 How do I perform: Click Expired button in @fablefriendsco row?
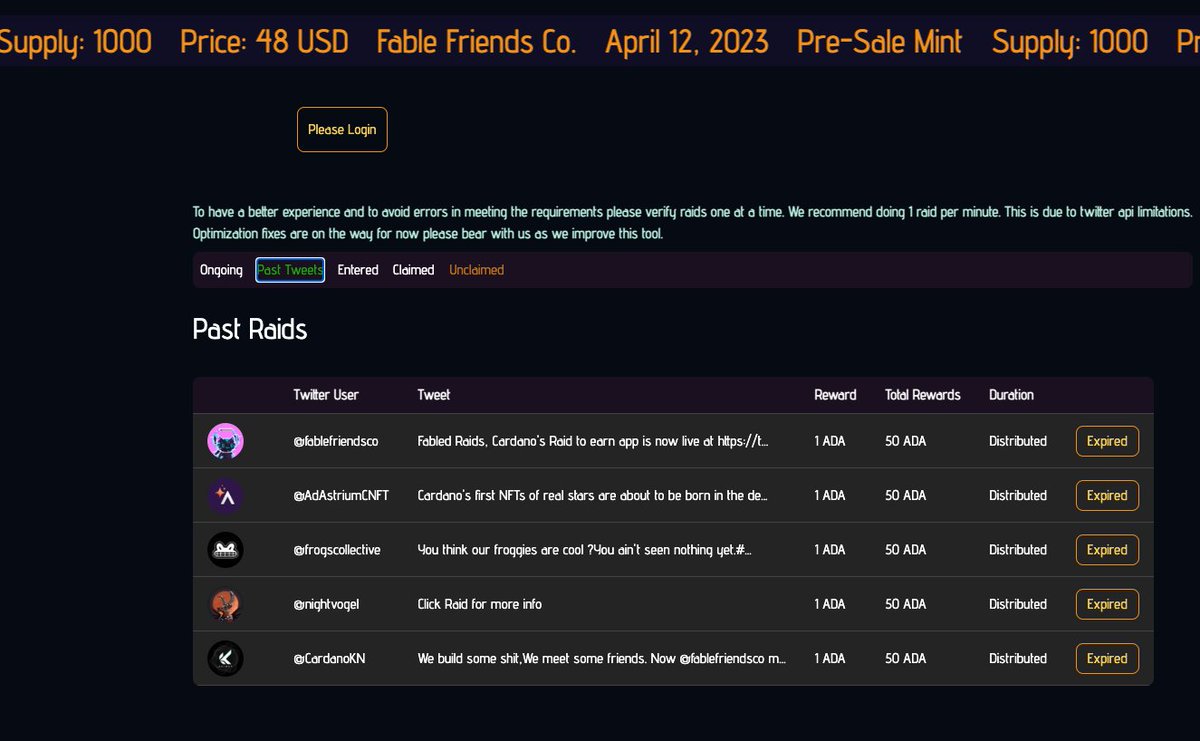pyautogui.click(x=1107, y=441)
